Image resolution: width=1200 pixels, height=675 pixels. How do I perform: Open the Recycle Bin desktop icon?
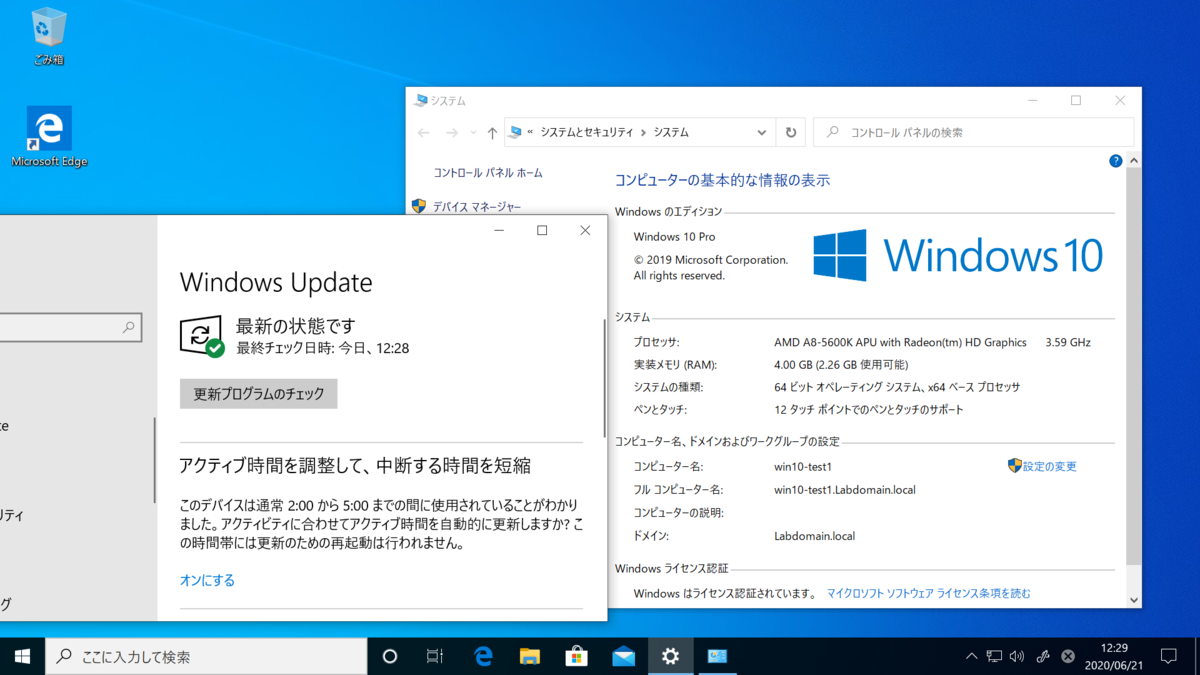[x=48, y=36]
